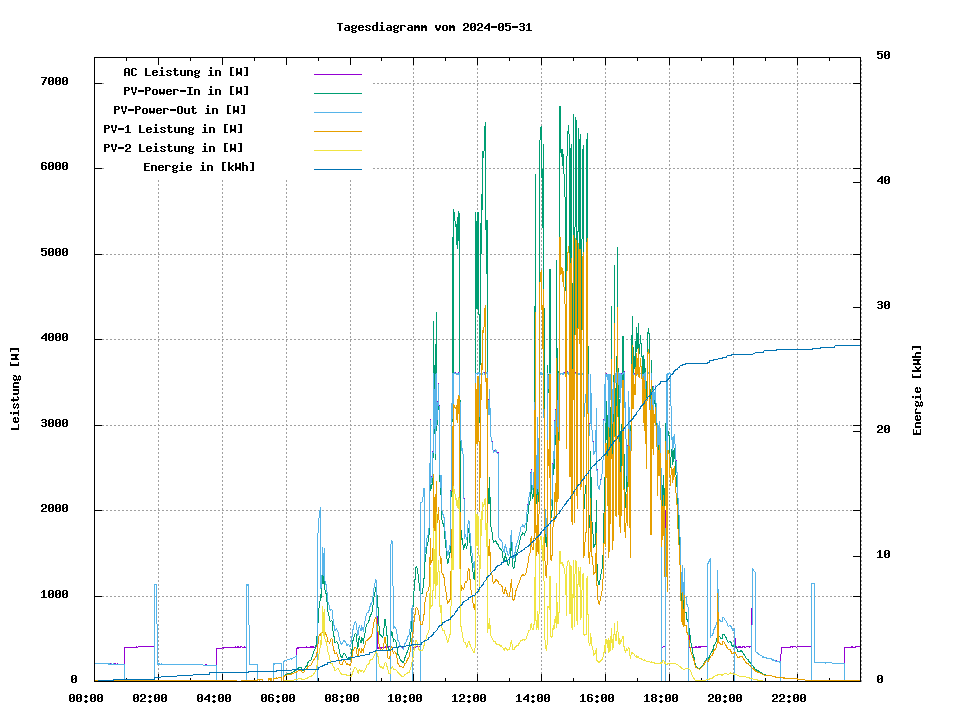Select the 12:00 time axis label
The image size is (960, 720).
tap(469, 698)
